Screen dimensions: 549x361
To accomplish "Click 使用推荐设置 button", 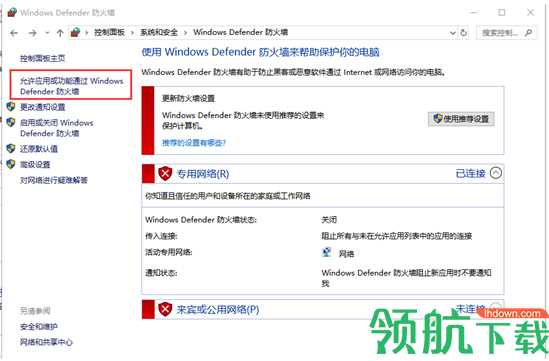I will pos(461,119).
